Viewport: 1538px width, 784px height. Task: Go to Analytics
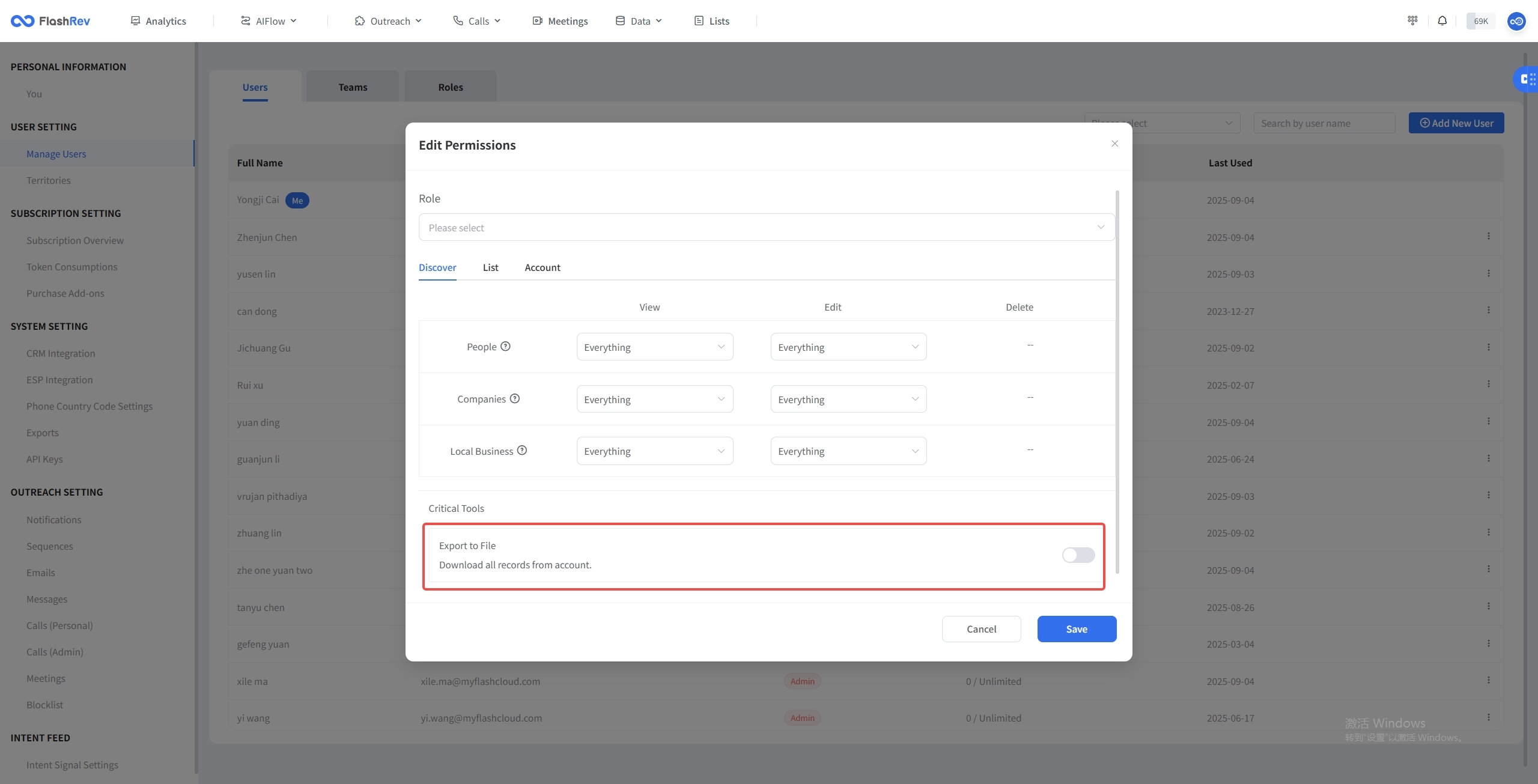(x=158, y=21)
